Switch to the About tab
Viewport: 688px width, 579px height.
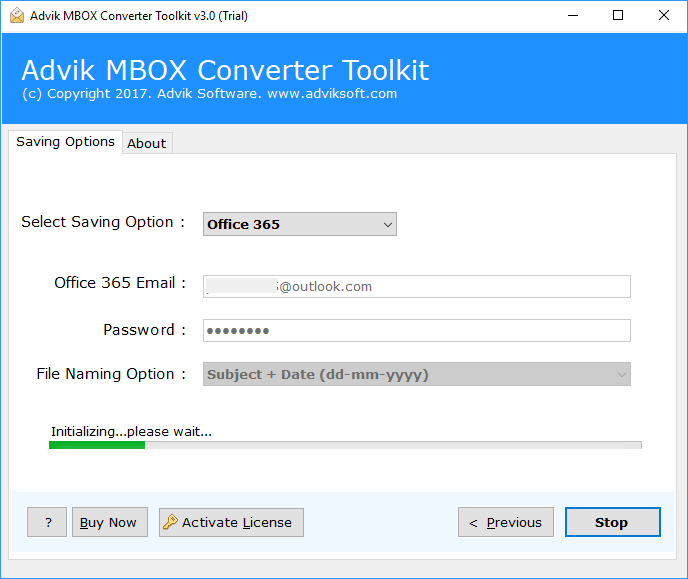147,143
